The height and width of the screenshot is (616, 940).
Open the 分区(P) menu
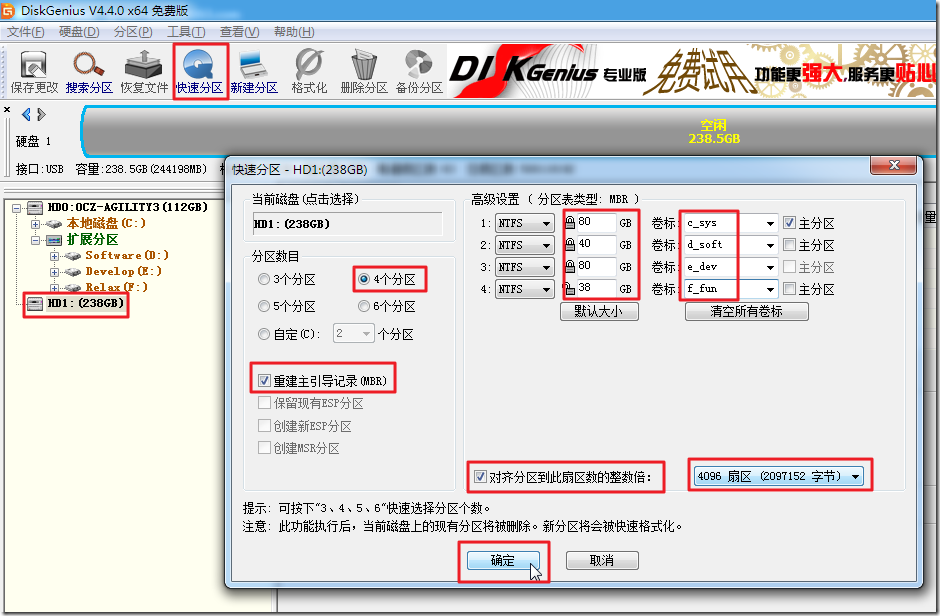click(133, 32)
